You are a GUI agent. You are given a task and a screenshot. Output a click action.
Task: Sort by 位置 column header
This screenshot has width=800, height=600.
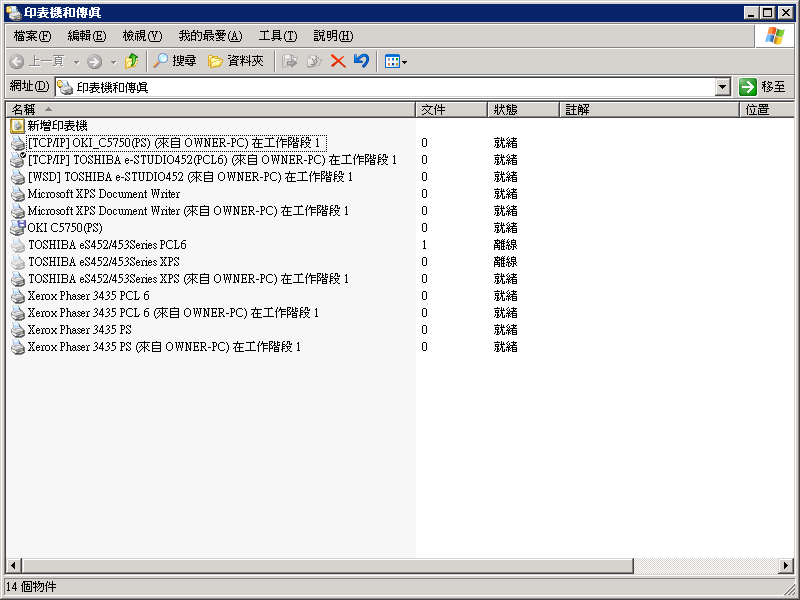coord(767,109)
